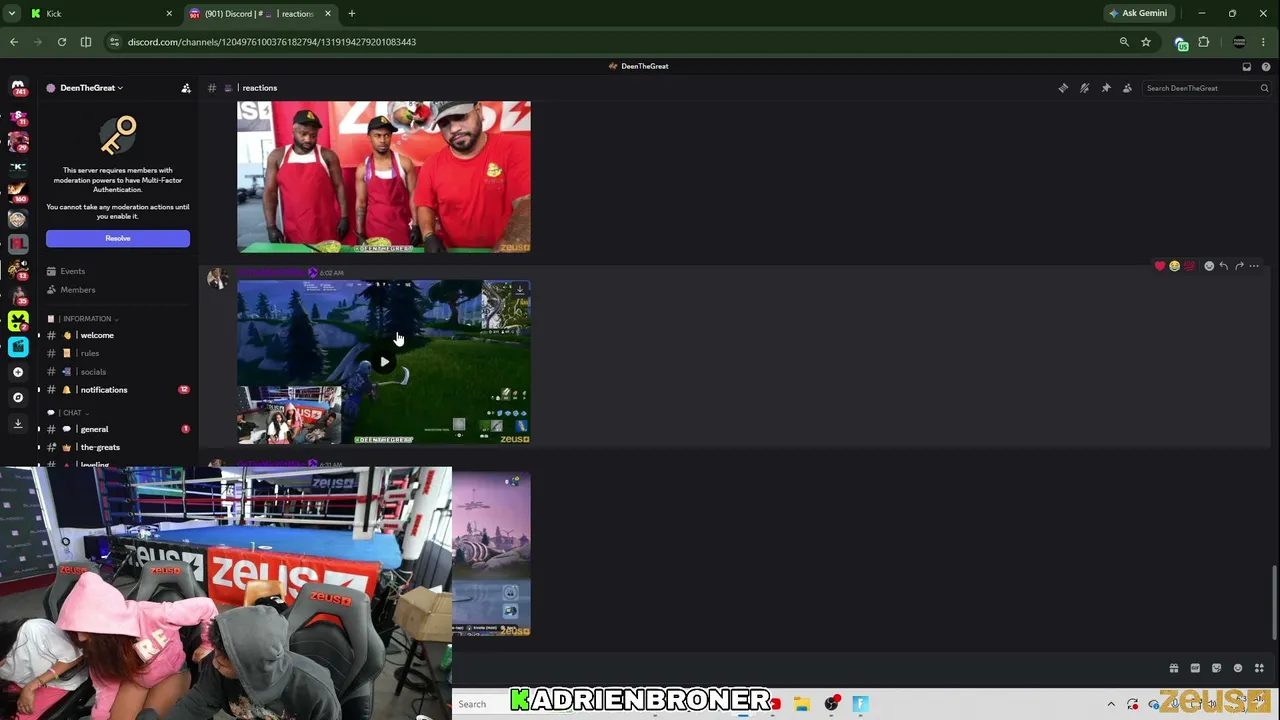
Task: Bookmark this page with star icon
Action: [1146, 42]
